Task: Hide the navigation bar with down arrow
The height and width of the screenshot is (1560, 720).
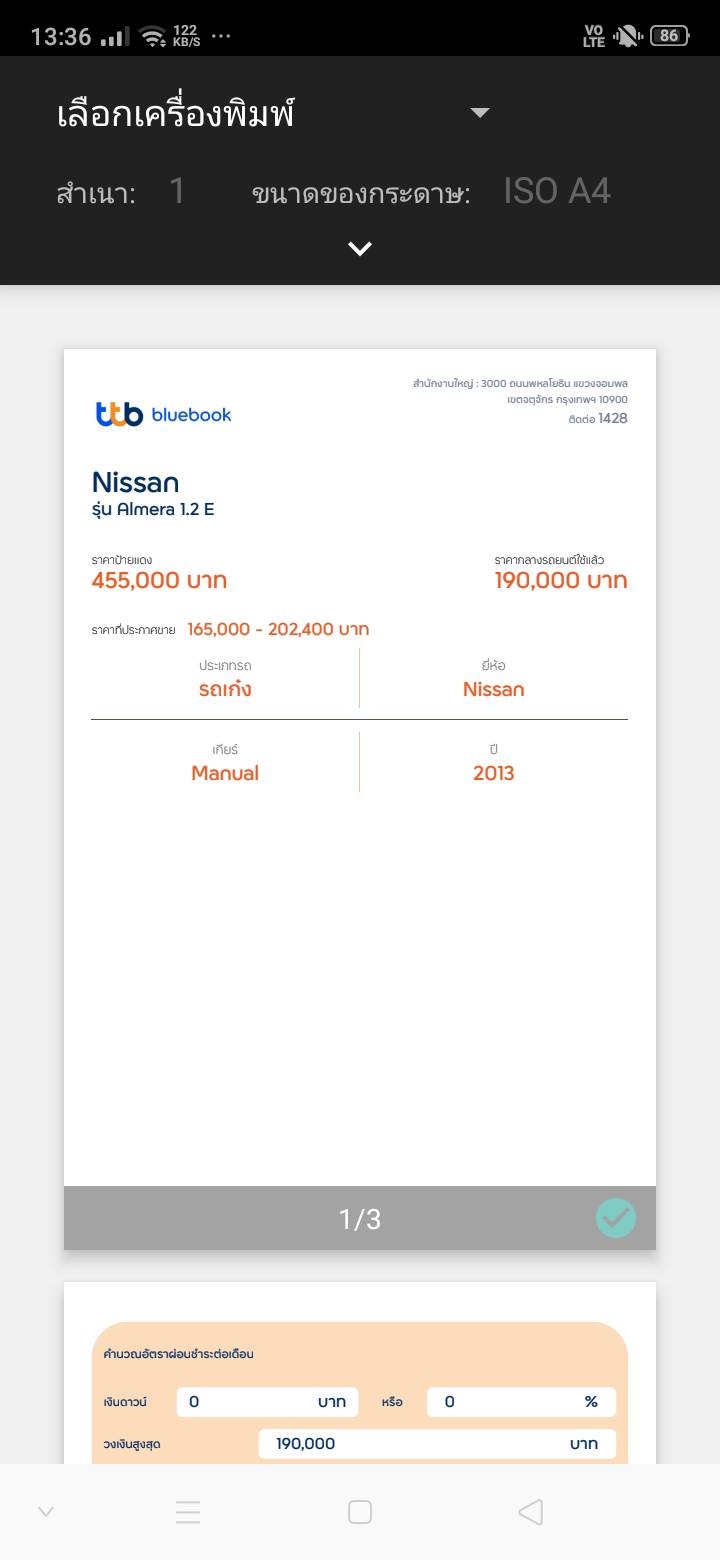Action: (x=46, y=1512)
